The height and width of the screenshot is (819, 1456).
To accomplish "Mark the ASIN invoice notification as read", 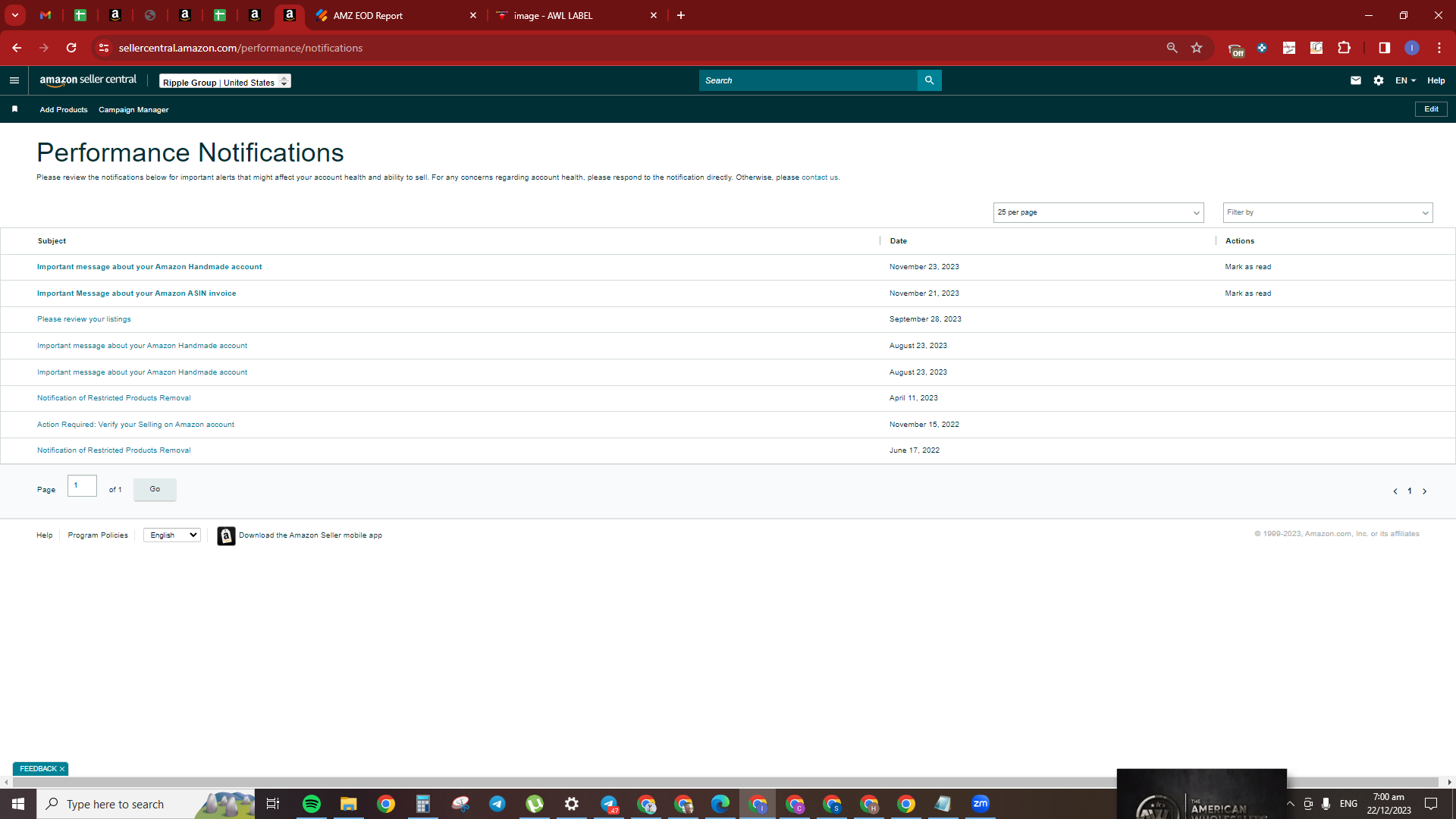I will point(1248,293).
